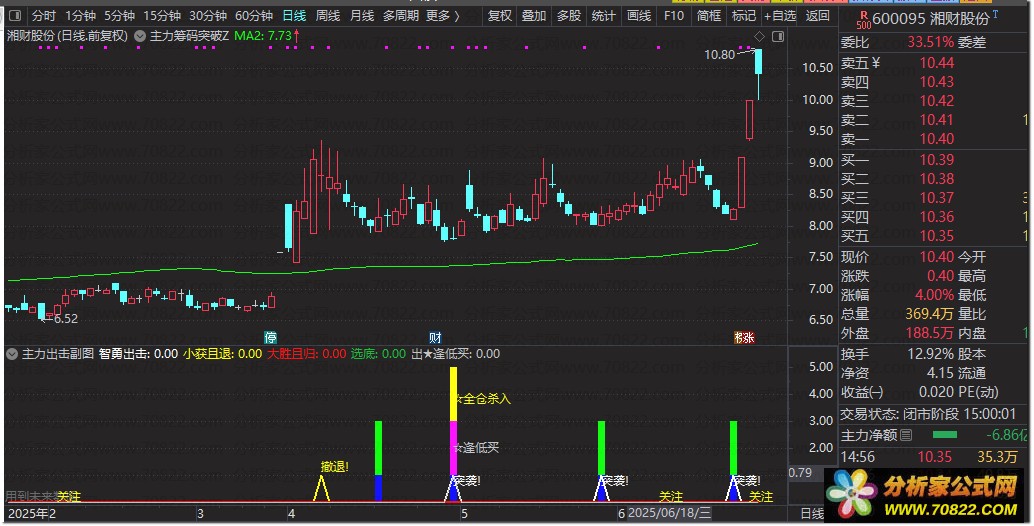Click the 总量 369.4万 value
The image size is (1034, 526).
click(x=929, y=314)
